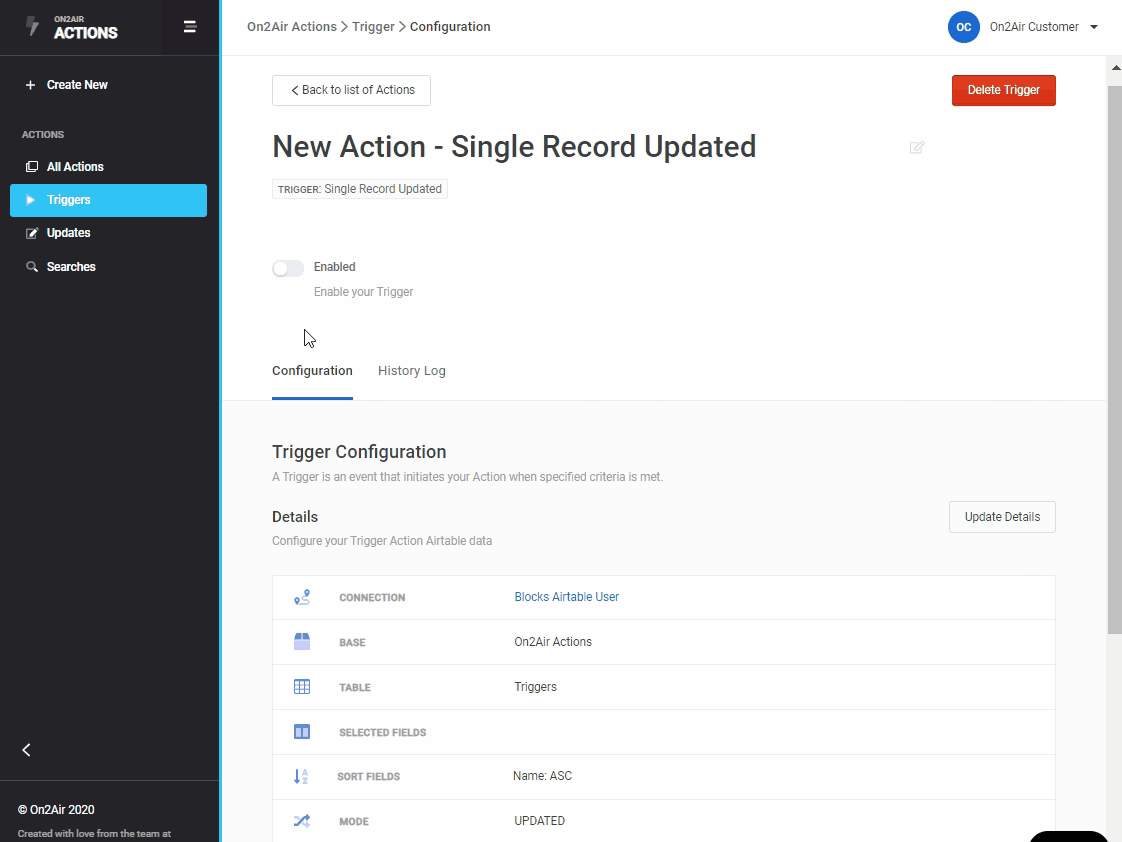
Task: Click the Selected Fields column icon
Action: pyautogui.click(x=302, y=732)
